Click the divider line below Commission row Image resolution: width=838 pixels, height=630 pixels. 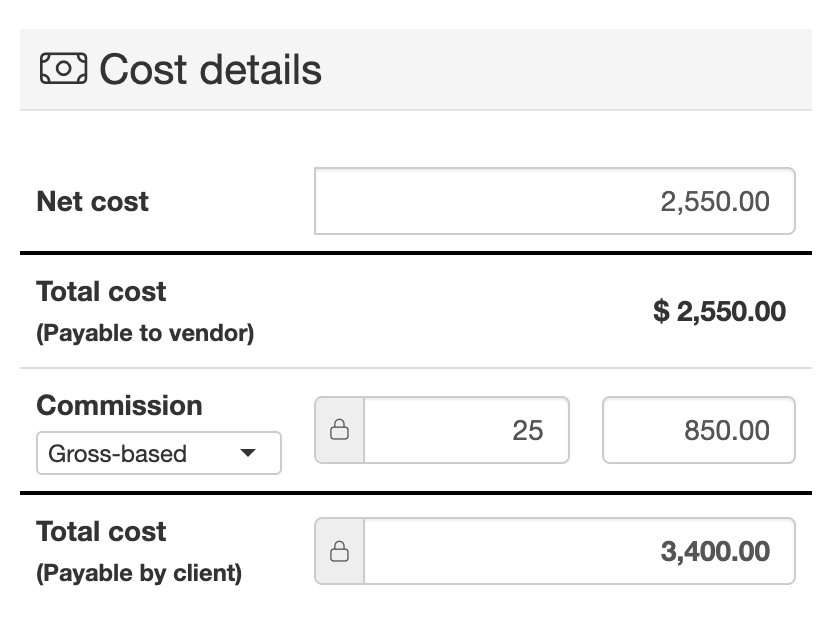tap(415, 494)
